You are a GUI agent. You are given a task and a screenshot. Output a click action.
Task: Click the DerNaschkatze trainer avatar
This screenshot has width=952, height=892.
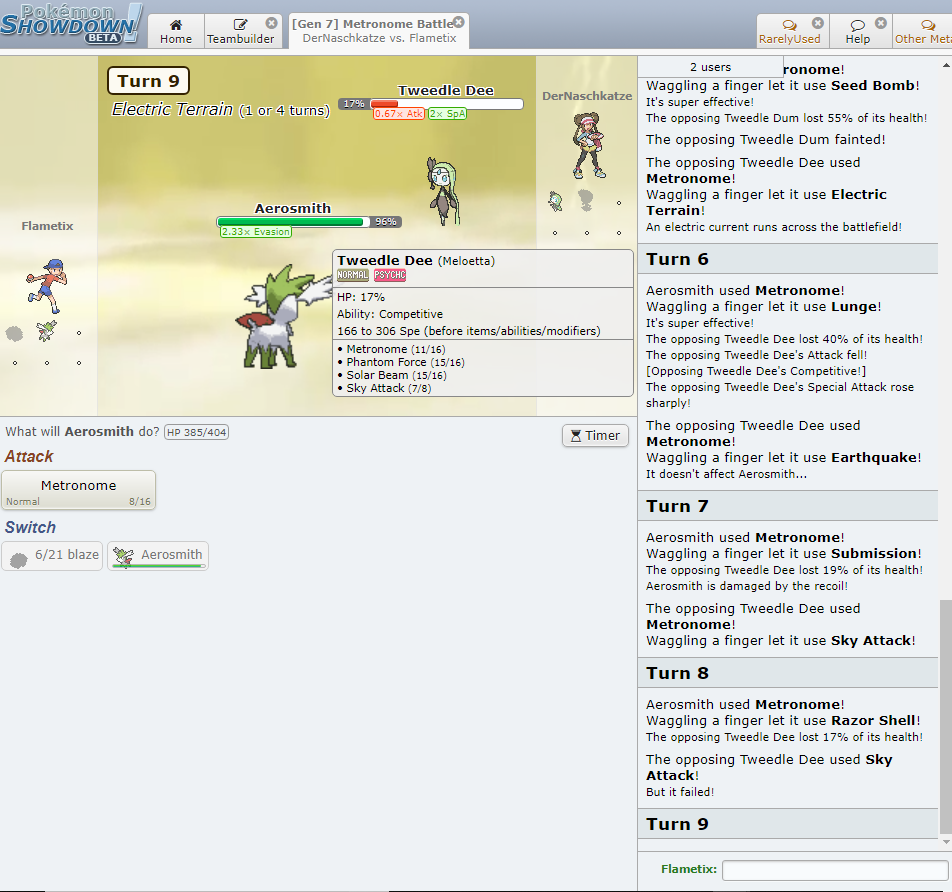[588, 145]
